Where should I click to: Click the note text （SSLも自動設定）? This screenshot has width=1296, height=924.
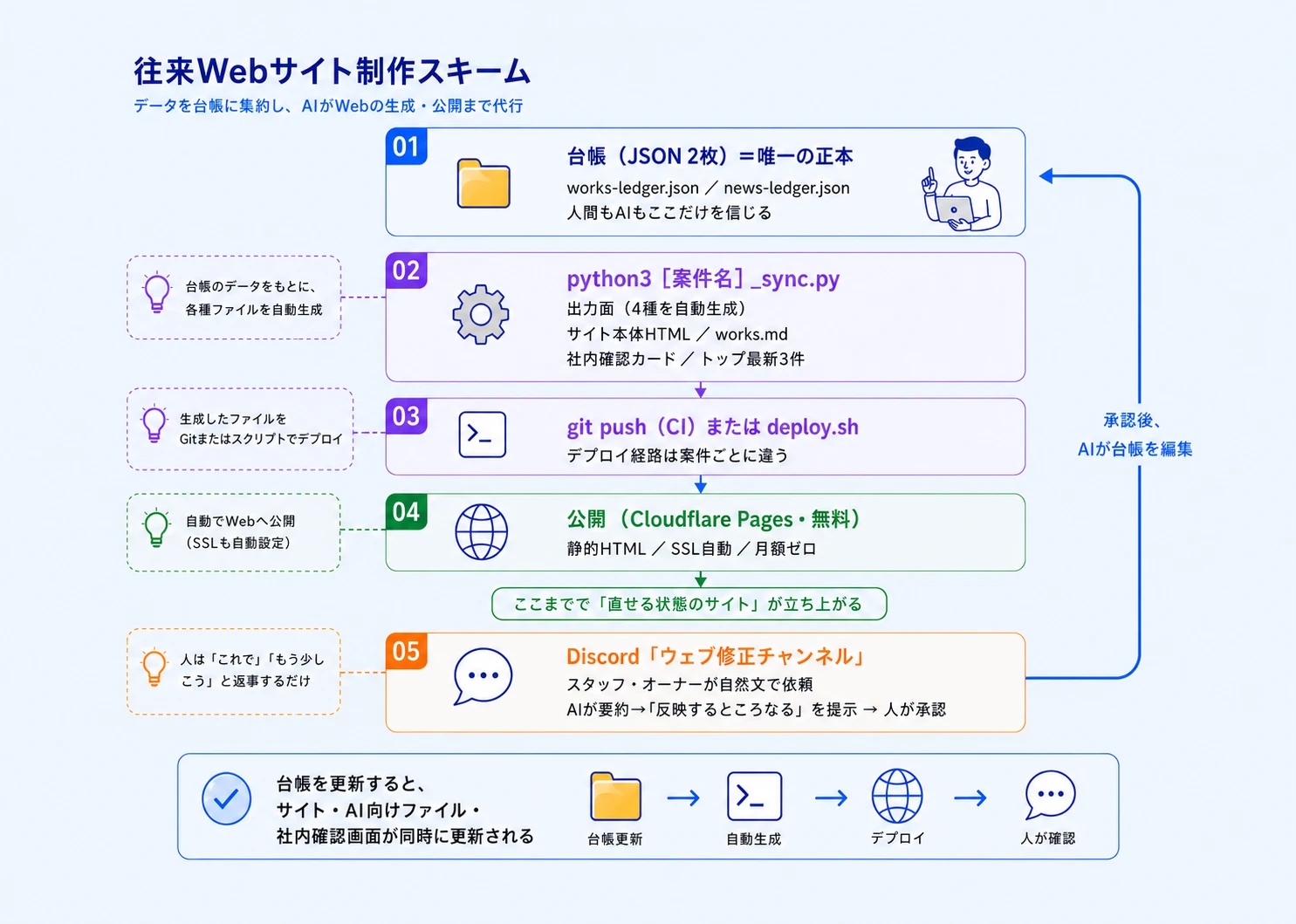pos(237,543)
